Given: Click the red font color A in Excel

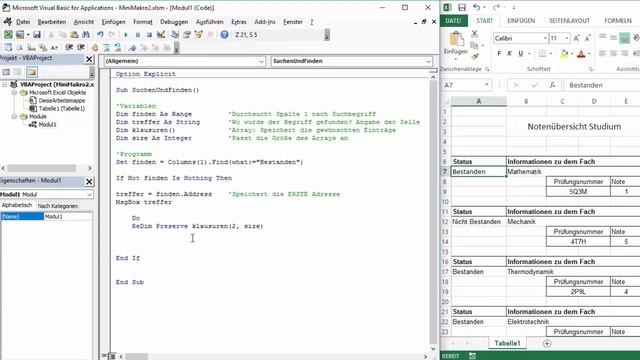Looking at the screenshot, I should tap(581, 53).
